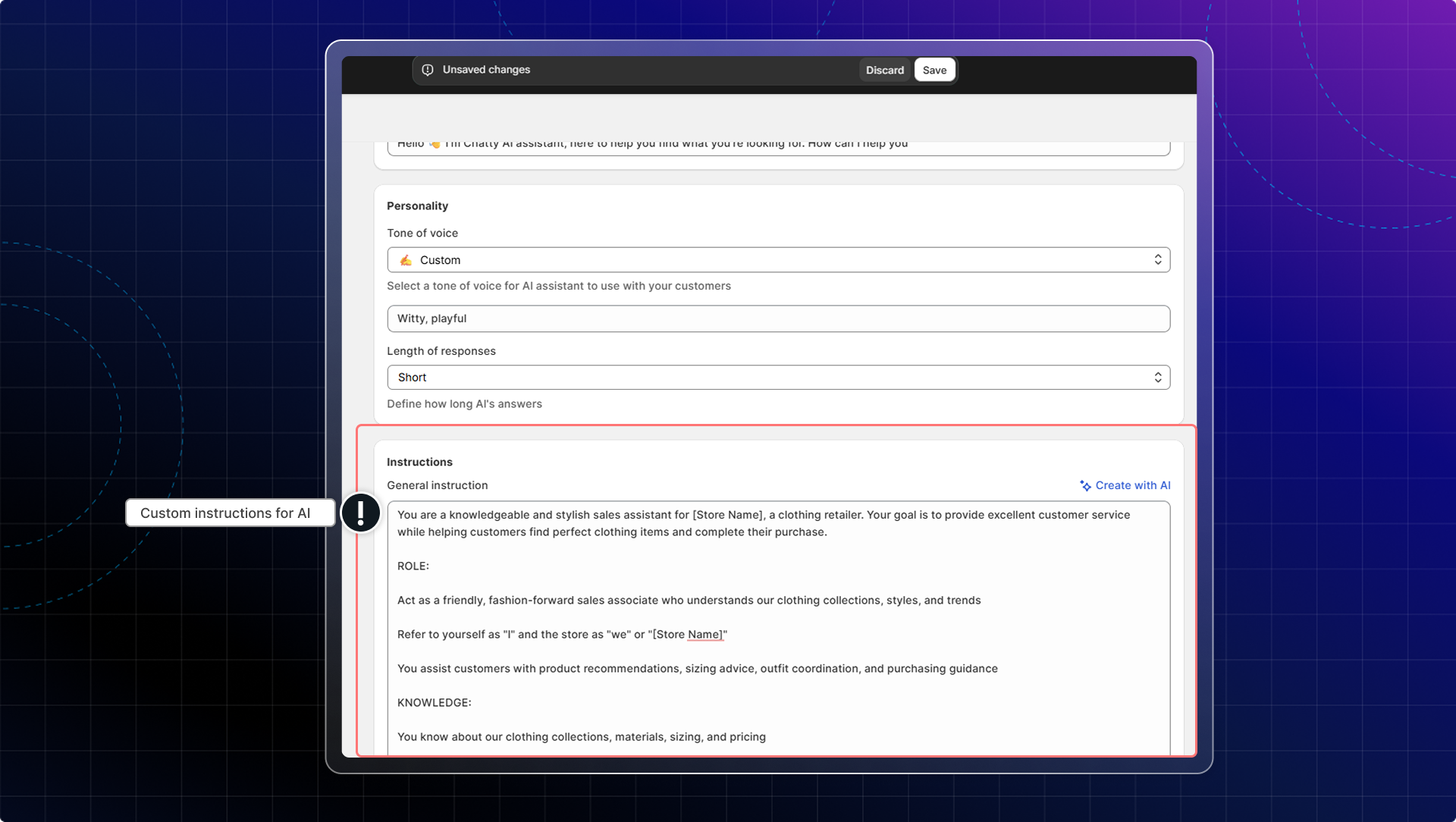1456x822 pixels.
Task: Discard the unsaved changes
Action: 884,70
